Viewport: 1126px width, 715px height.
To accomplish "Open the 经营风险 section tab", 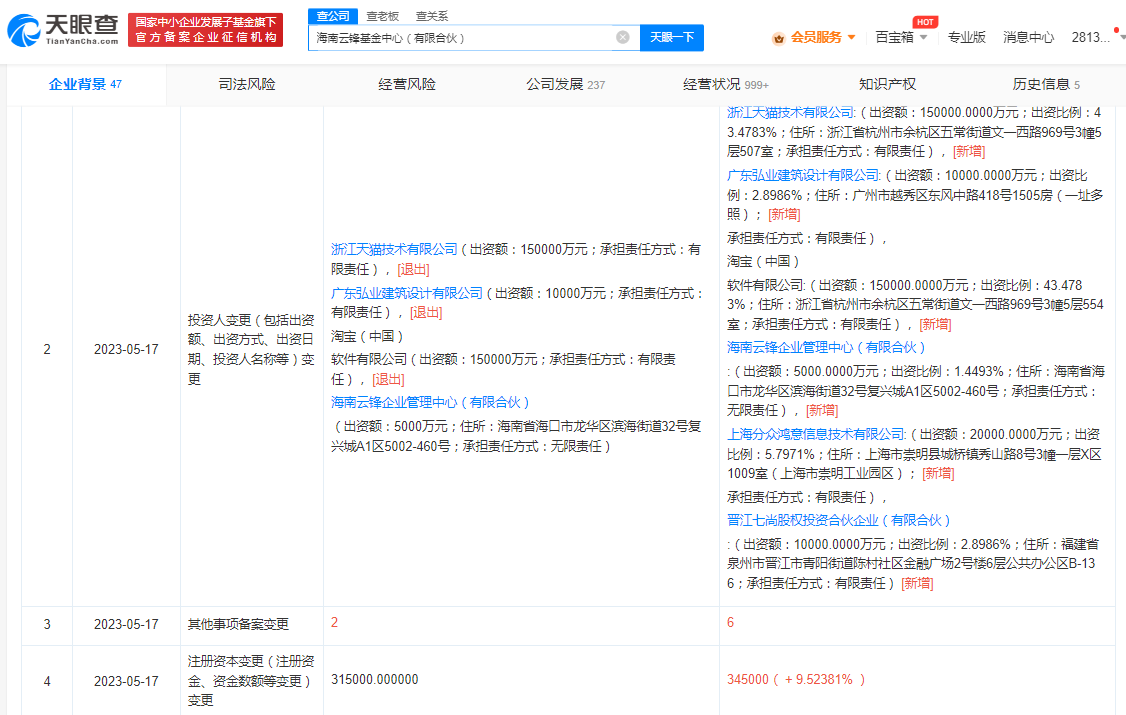I will point(407,85).
